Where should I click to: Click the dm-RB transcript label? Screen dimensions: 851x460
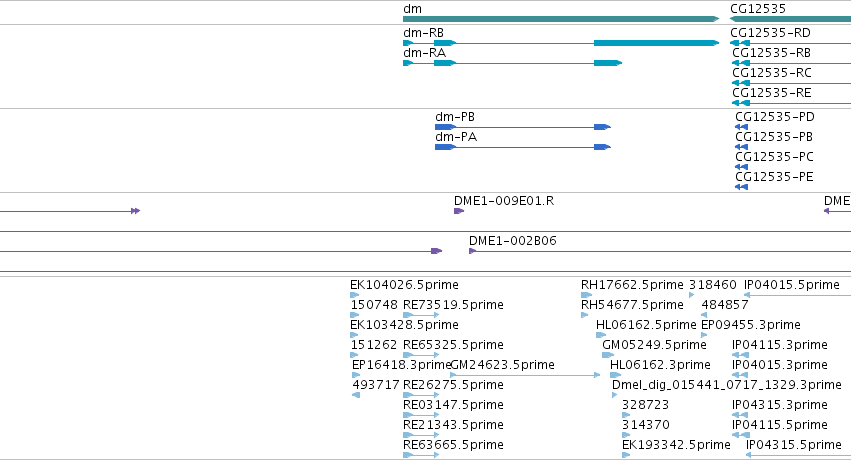click(423, 33)
